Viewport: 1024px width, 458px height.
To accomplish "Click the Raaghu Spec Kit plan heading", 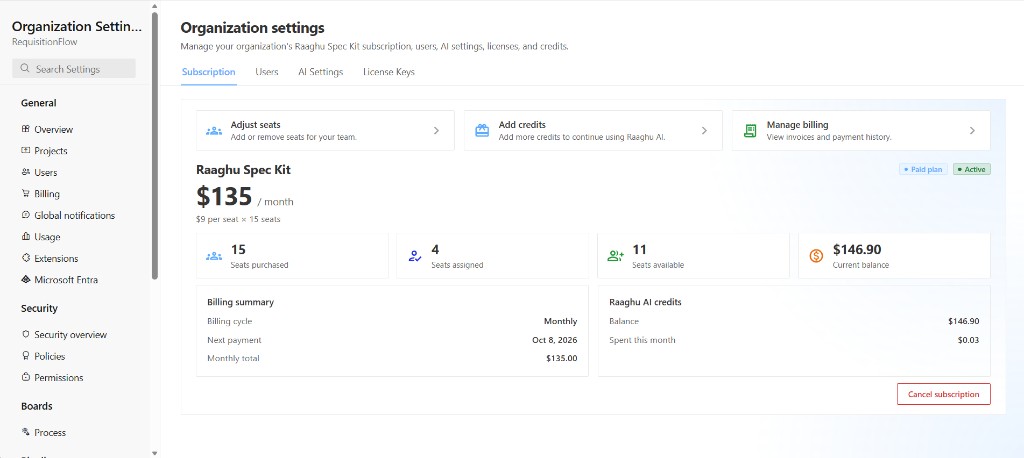I will point(244,170).
